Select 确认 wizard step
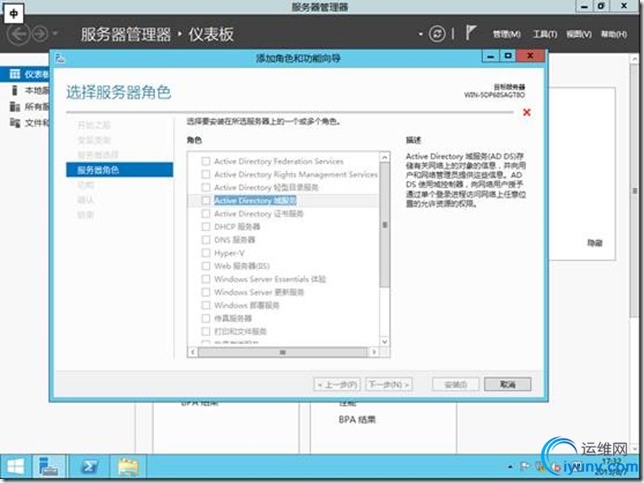Viewport: 644px width, 483px height. coord(86,200)
